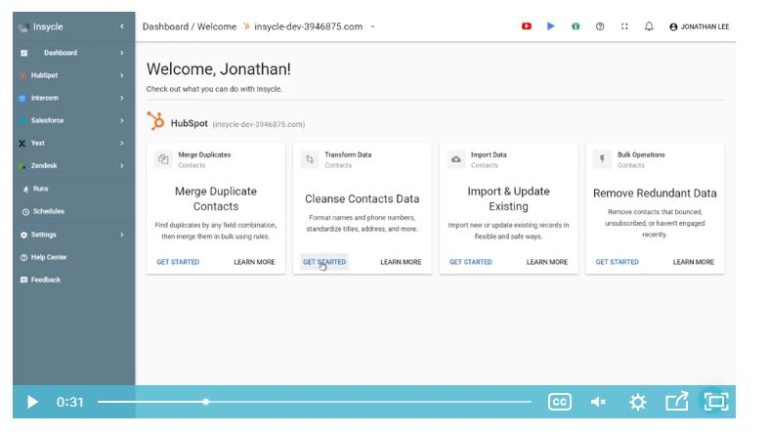Click the Import Data cloud icon
The width and height of the screenshot is (768, 435).
[x=456, y=159]
